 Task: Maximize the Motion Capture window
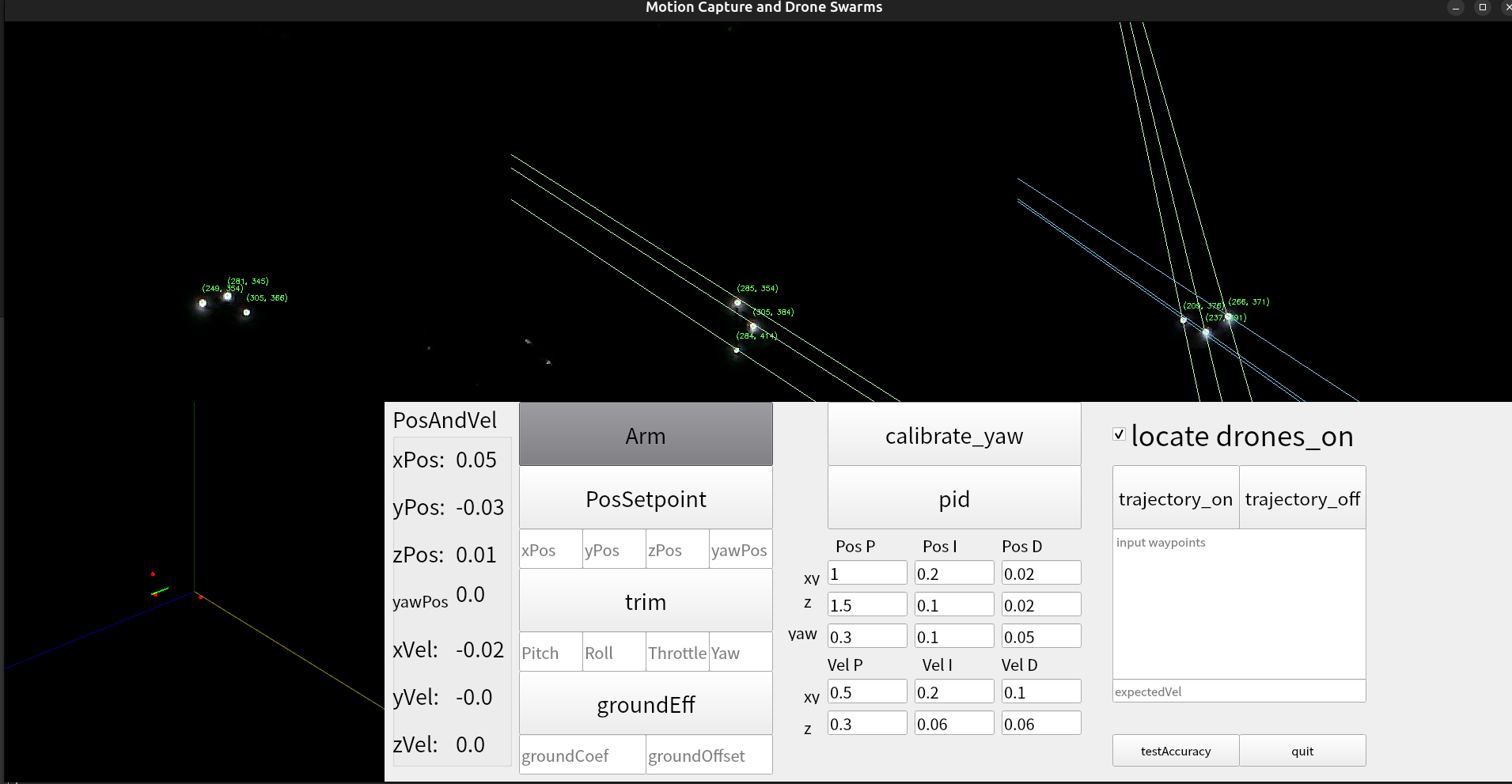(x=1483, y=7)
